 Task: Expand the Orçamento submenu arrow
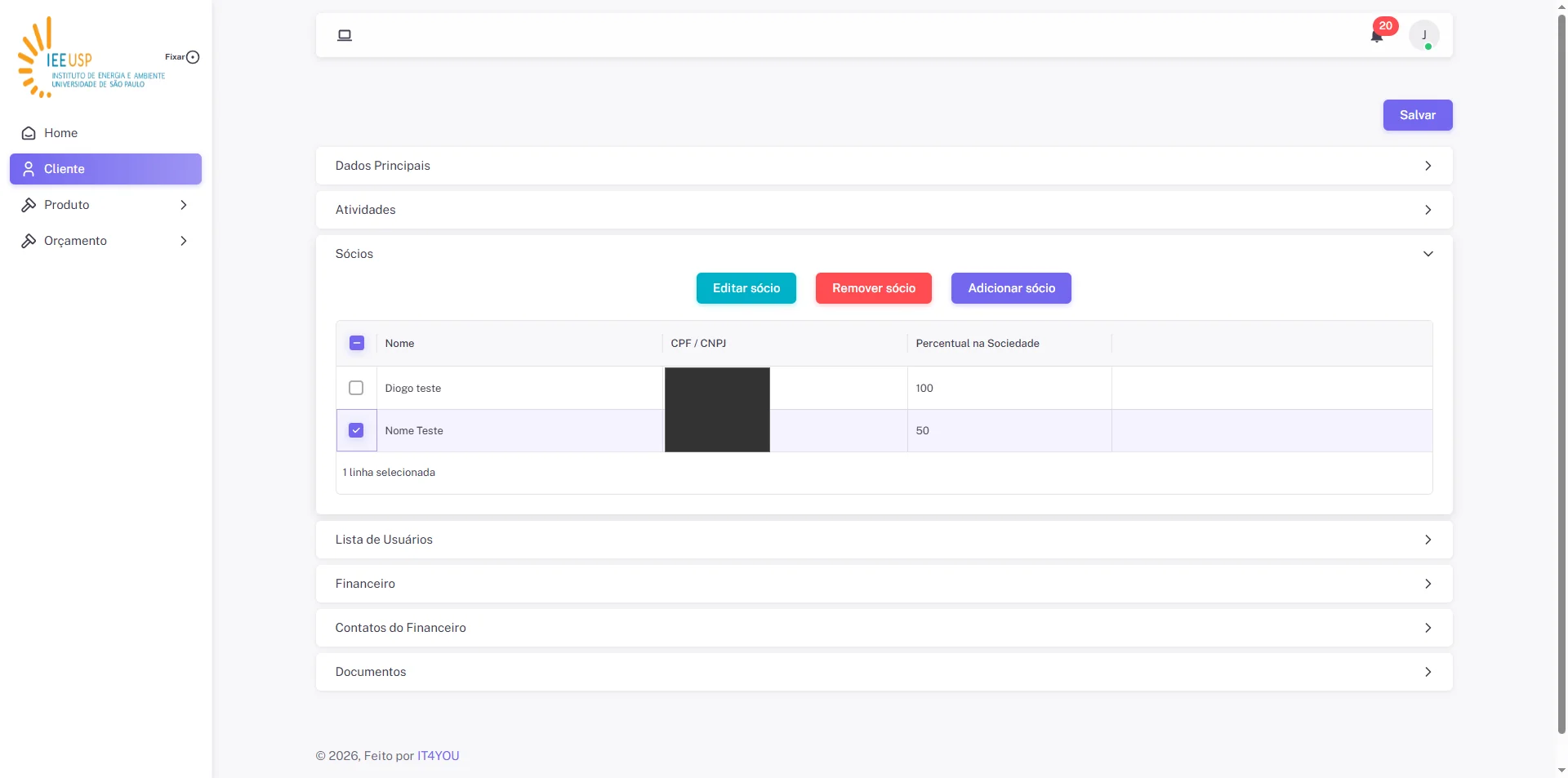click(183, 241)
